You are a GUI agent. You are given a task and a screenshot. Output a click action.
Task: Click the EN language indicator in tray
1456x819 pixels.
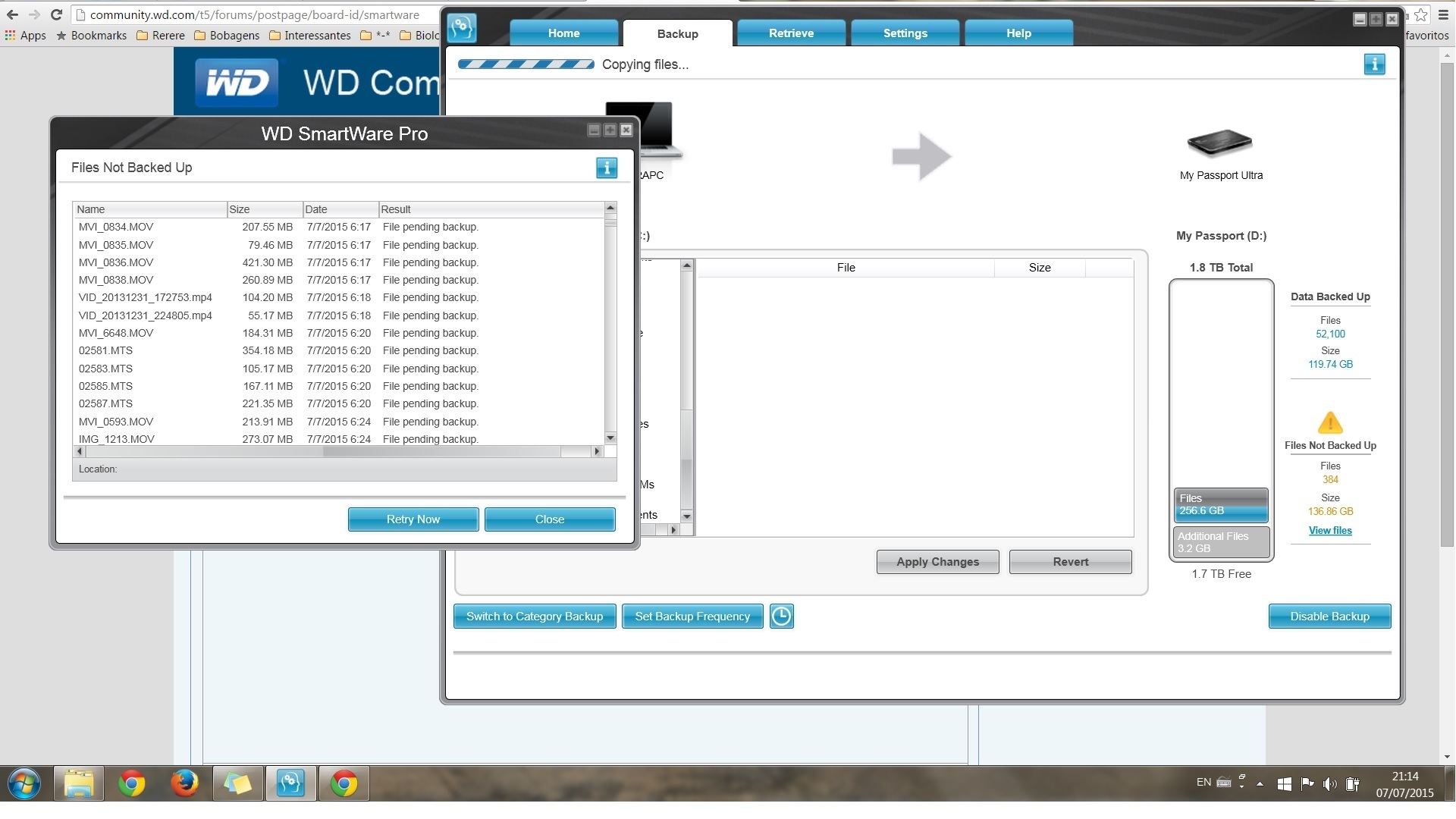pyautogui.click(x=1203, y=783)
